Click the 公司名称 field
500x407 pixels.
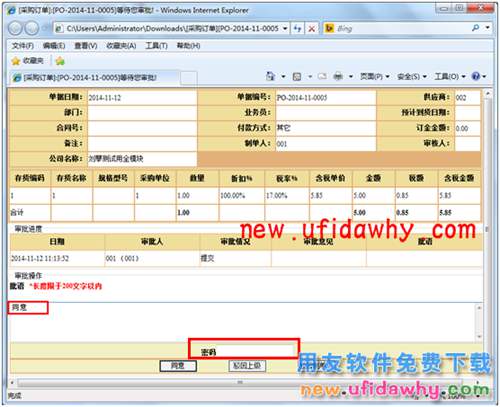(x=142, y=159)
